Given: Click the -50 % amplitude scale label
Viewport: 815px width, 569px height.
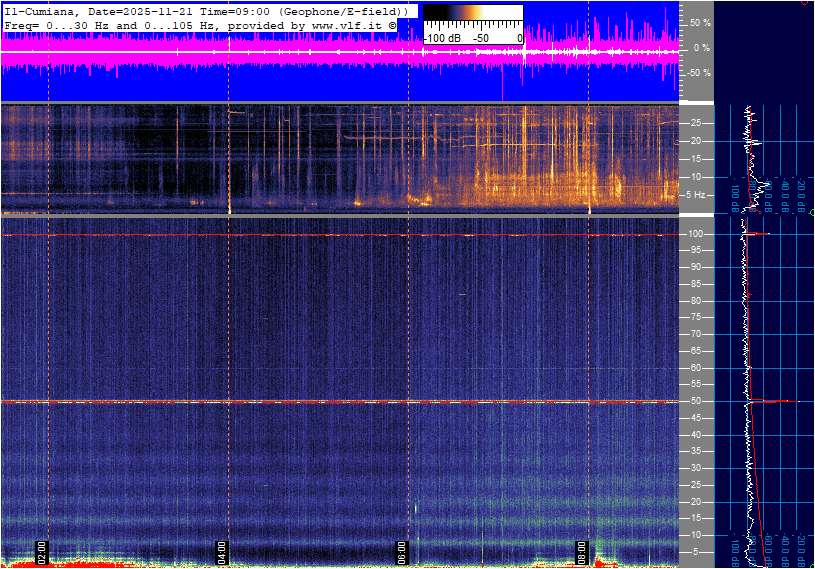Looking at the screenshot, I should [x=698, y=73].
